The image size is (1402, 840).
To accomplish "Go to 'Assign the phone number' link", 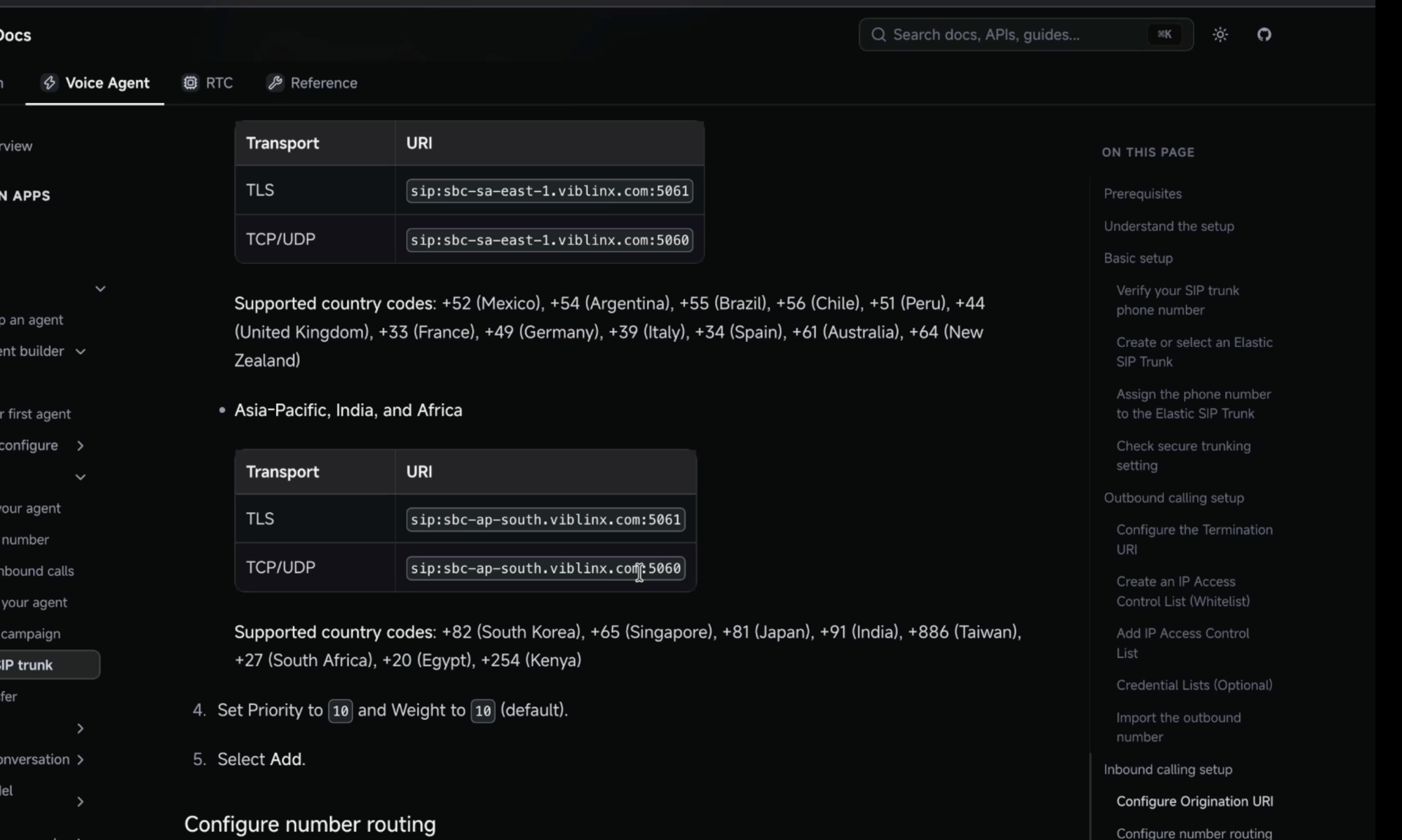I will 1193,404.
